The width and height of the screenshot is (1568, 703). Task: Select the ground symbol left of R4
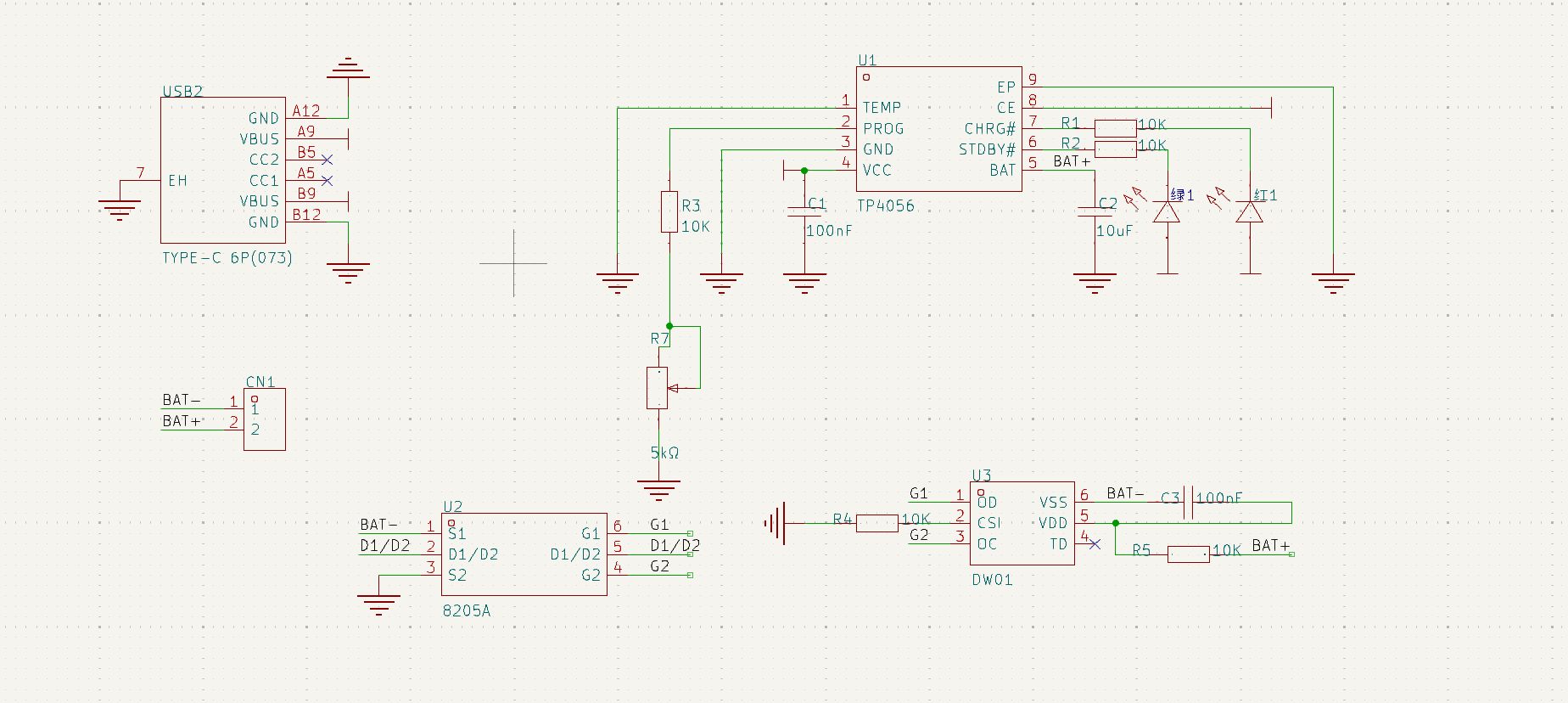click(x=776, y=523)
